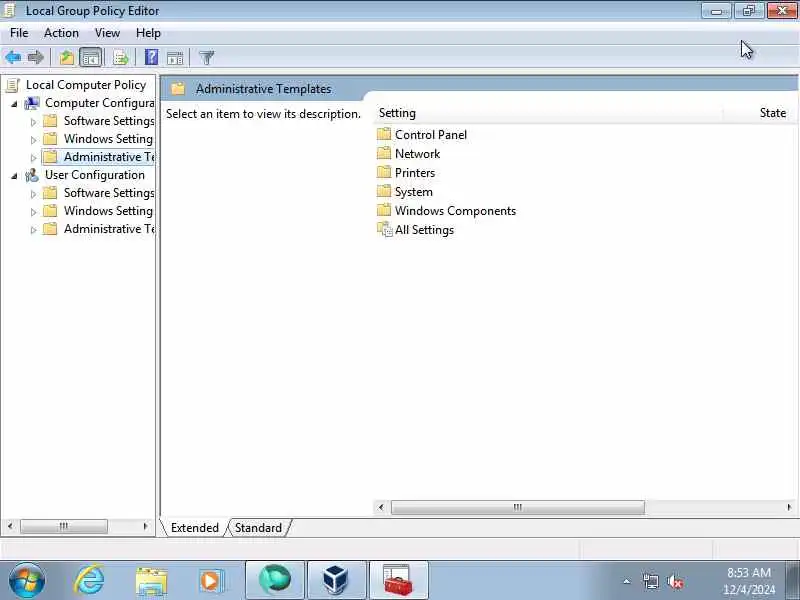
Task: Click right arrow of tree pane scrollbar
Action: [x=146, y=526]
